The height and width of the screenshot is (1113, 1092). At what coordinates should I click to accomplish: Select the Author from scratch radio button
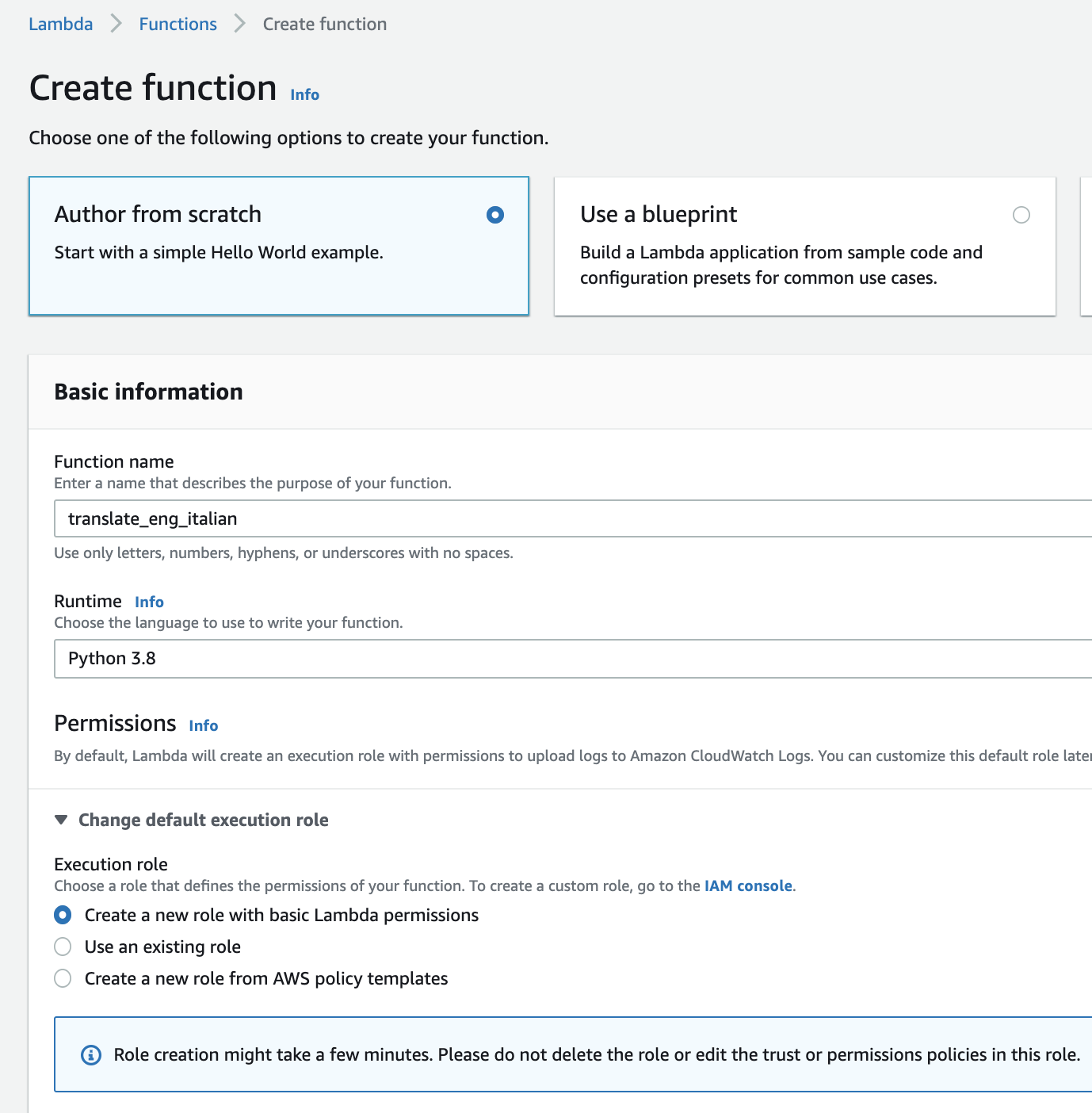pyautogui.click(x=495, y=215)
